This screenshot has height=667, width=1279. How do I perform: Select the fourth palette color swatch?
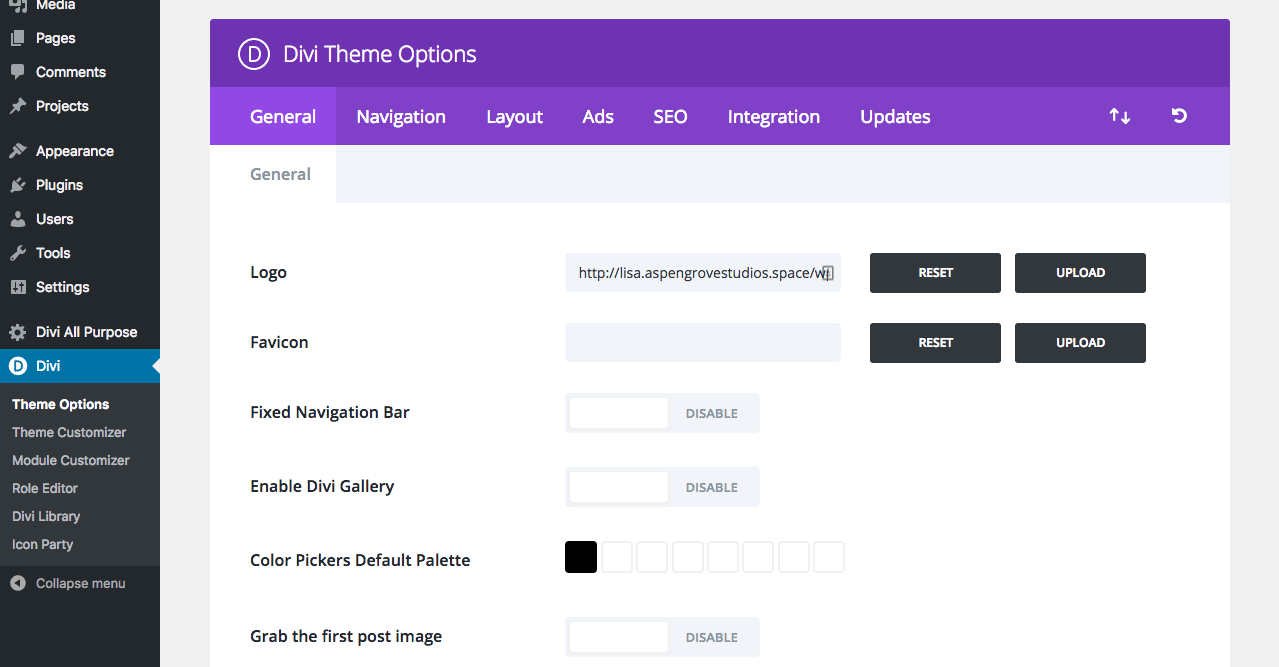coord(688,557)
